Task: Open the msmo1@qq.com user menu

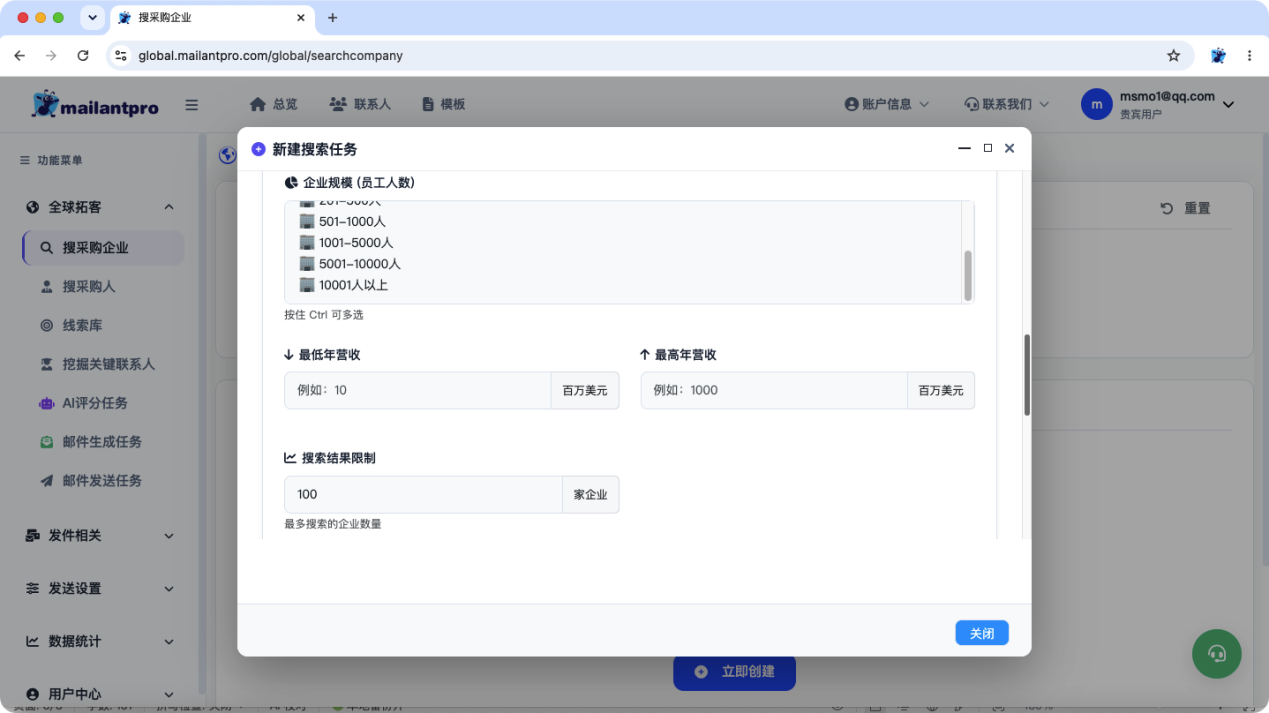Action: point(1158,104)
